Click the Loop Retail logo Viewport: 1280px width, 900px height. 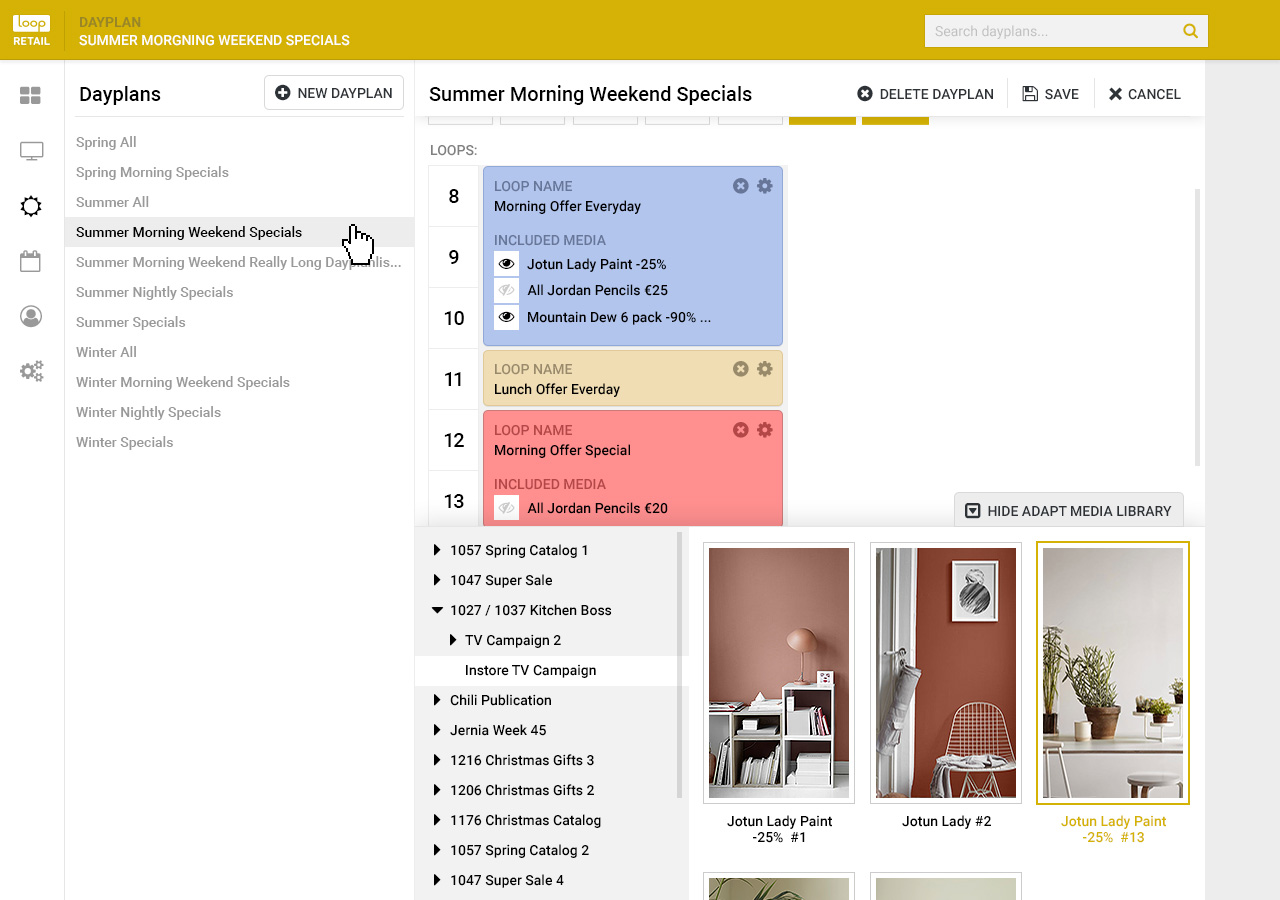[x=31, y=31]
